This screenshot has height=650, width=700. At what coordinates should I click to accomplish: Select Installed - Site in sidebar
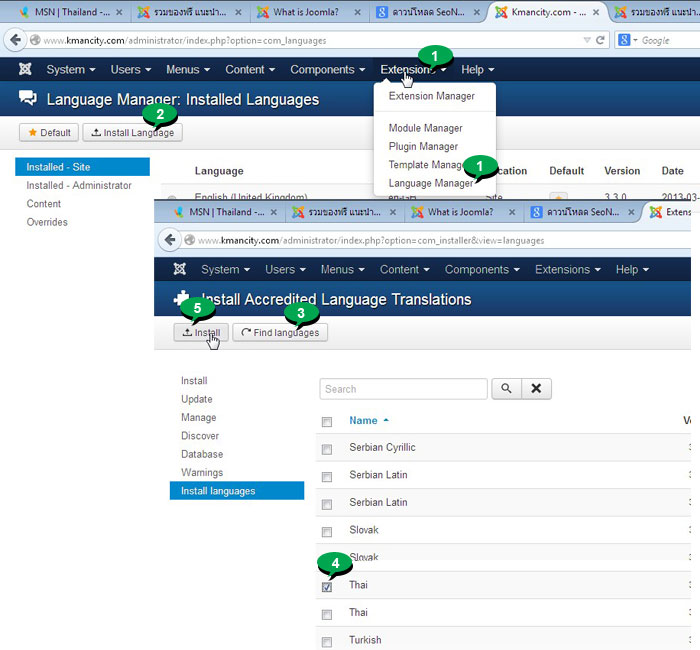click(83, 167)
